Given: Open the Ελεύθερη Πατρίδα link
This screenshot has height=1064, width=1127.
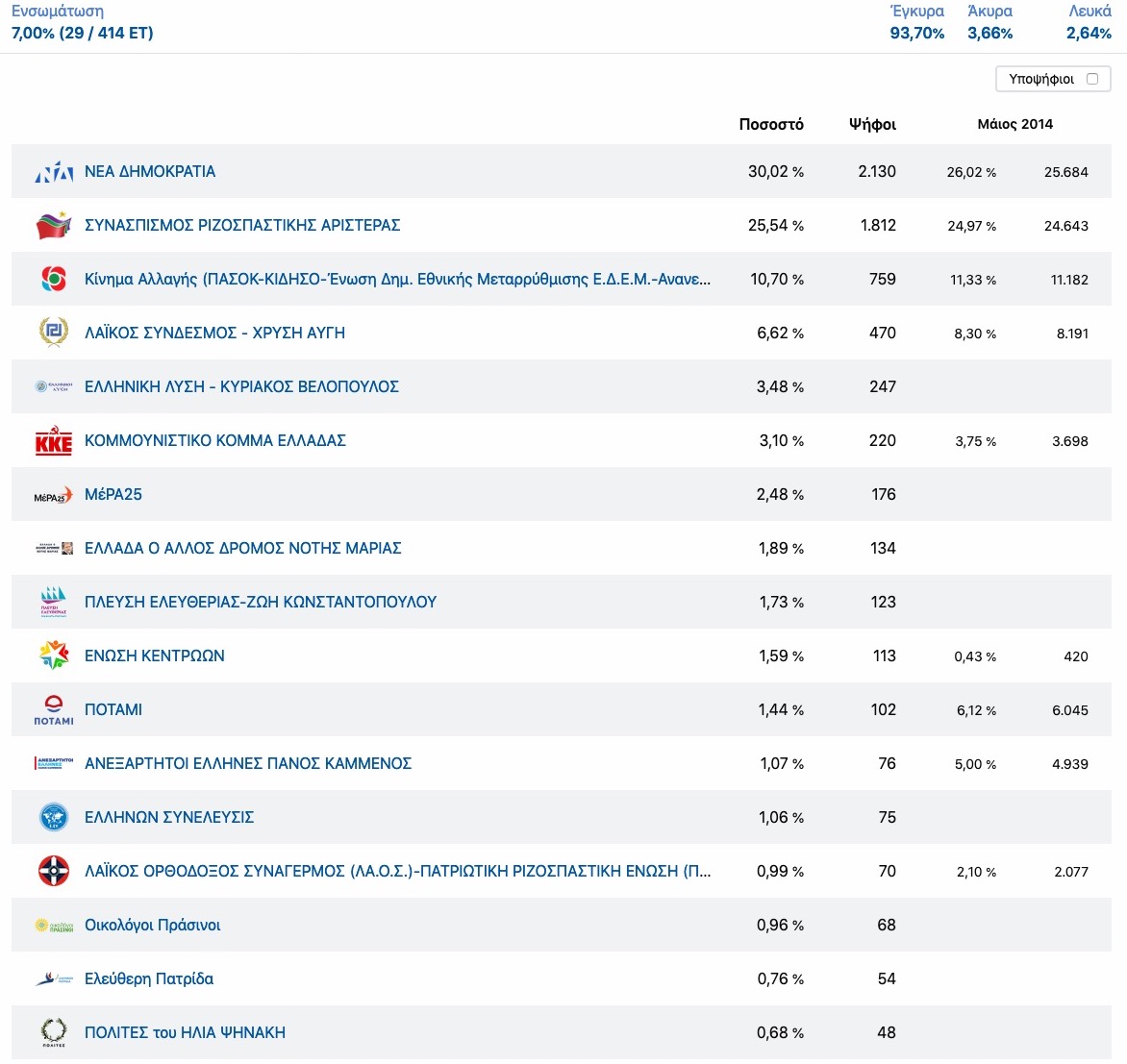Looking at the screenshot, I should point(149,978).
